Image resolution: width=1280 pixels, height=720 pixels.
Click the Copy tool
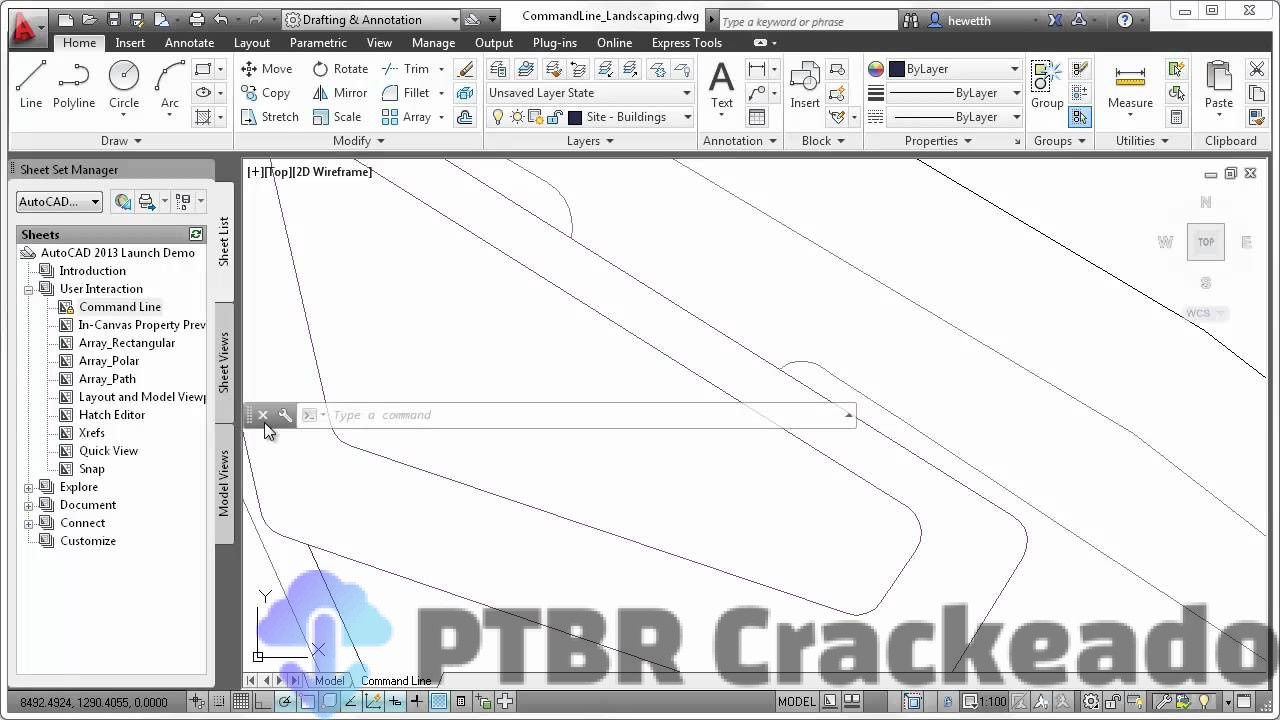click(x=265, y=93)
